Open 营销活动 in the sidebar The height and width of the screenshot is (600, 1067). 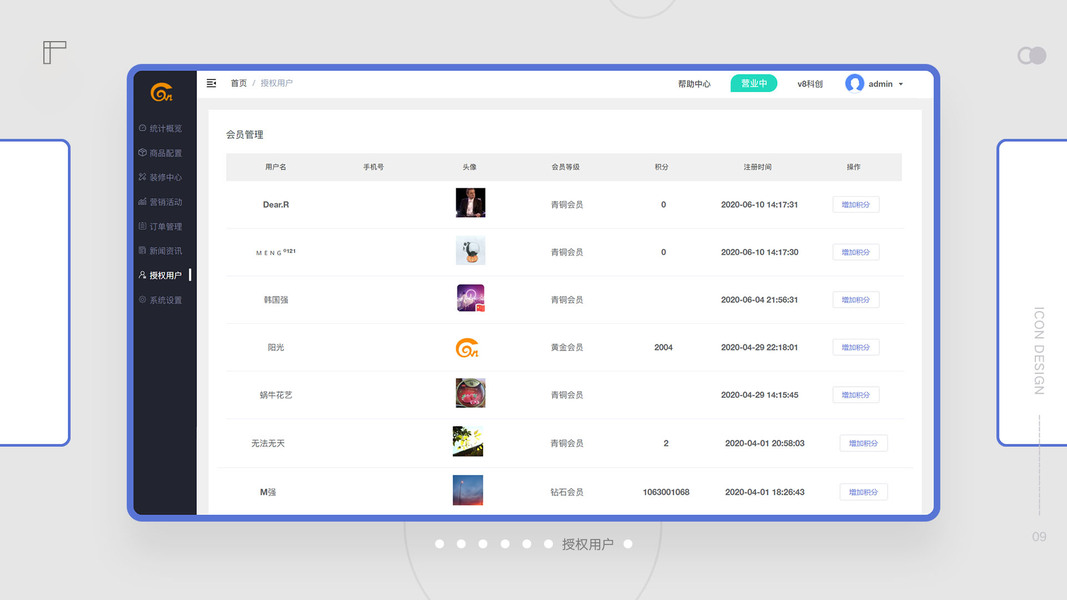point(161,202)
